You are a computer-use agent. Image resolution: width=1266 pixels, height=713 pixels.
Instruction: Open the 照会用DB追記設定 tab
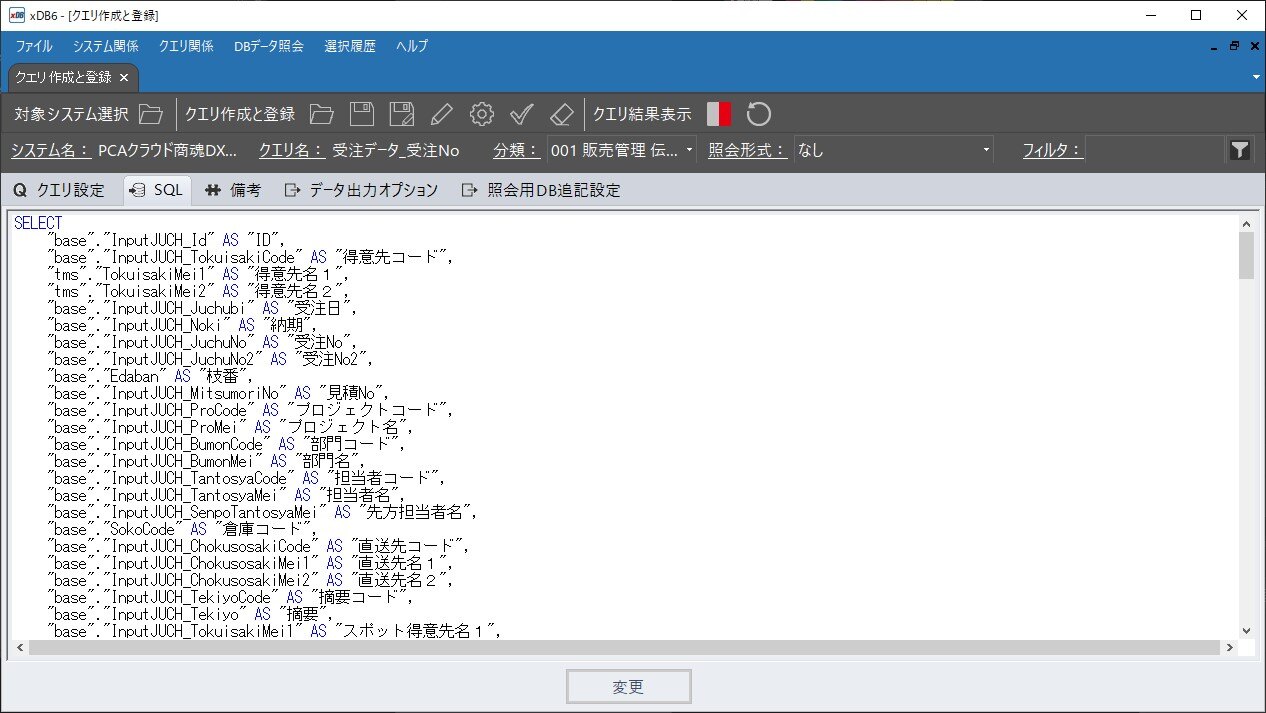541,190
